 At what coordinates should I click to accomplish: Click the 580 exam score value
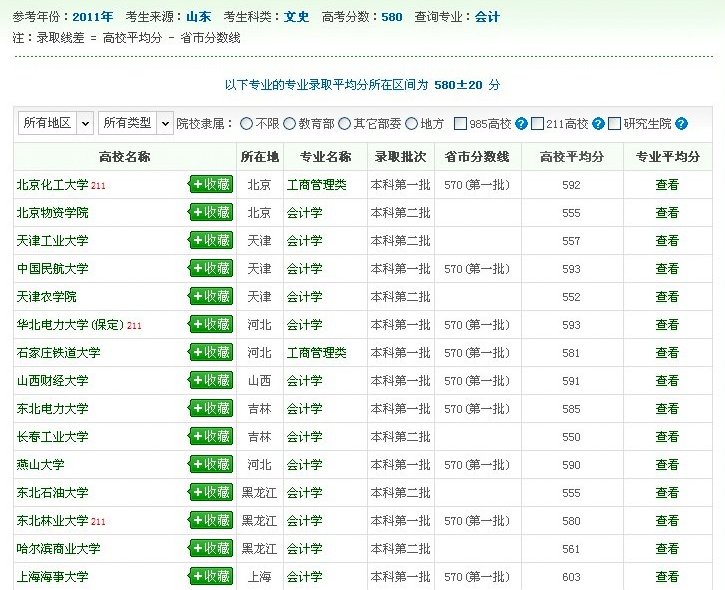point(392,17)
